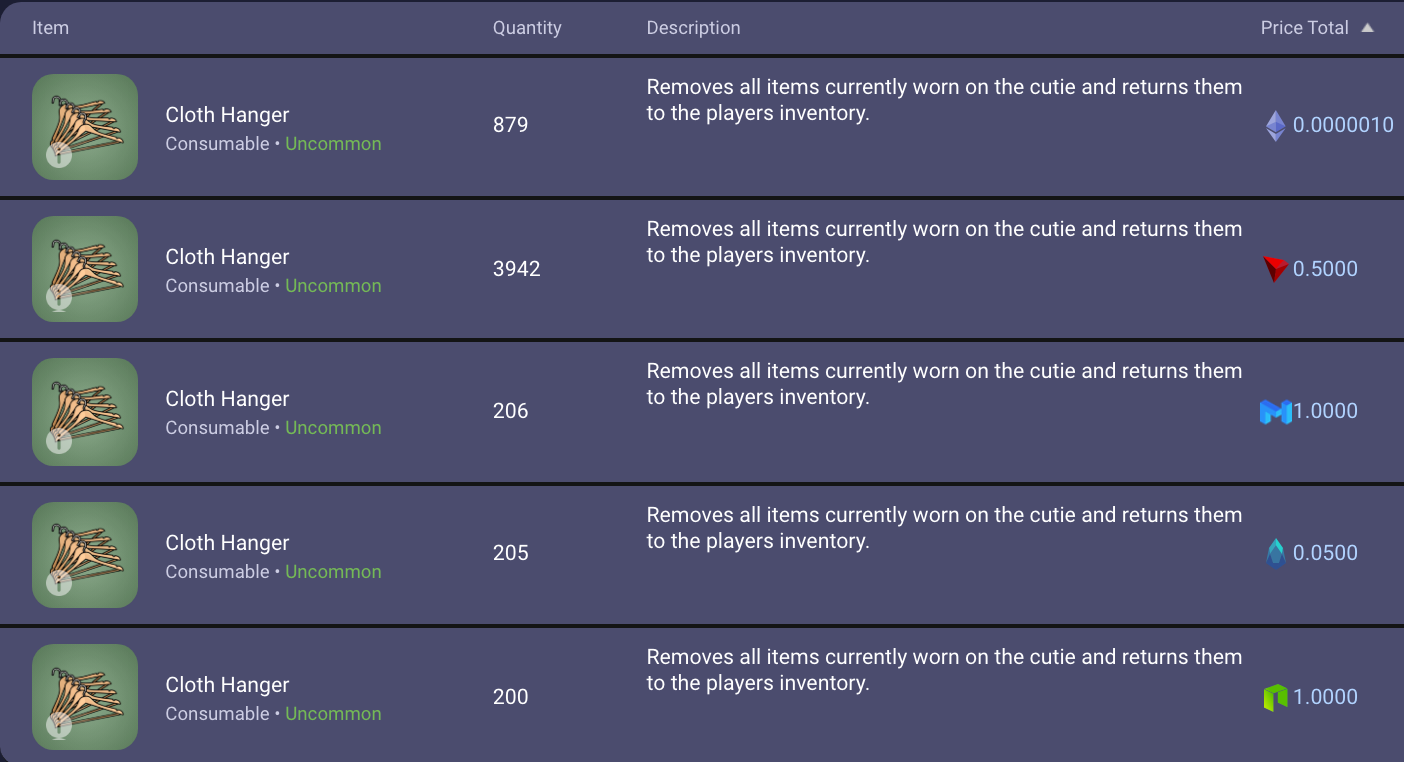Image resolution: width=1404 pixels, height=762 pixels.
Task: Open Cloth Hanger title in the first row
Action: 227,115
